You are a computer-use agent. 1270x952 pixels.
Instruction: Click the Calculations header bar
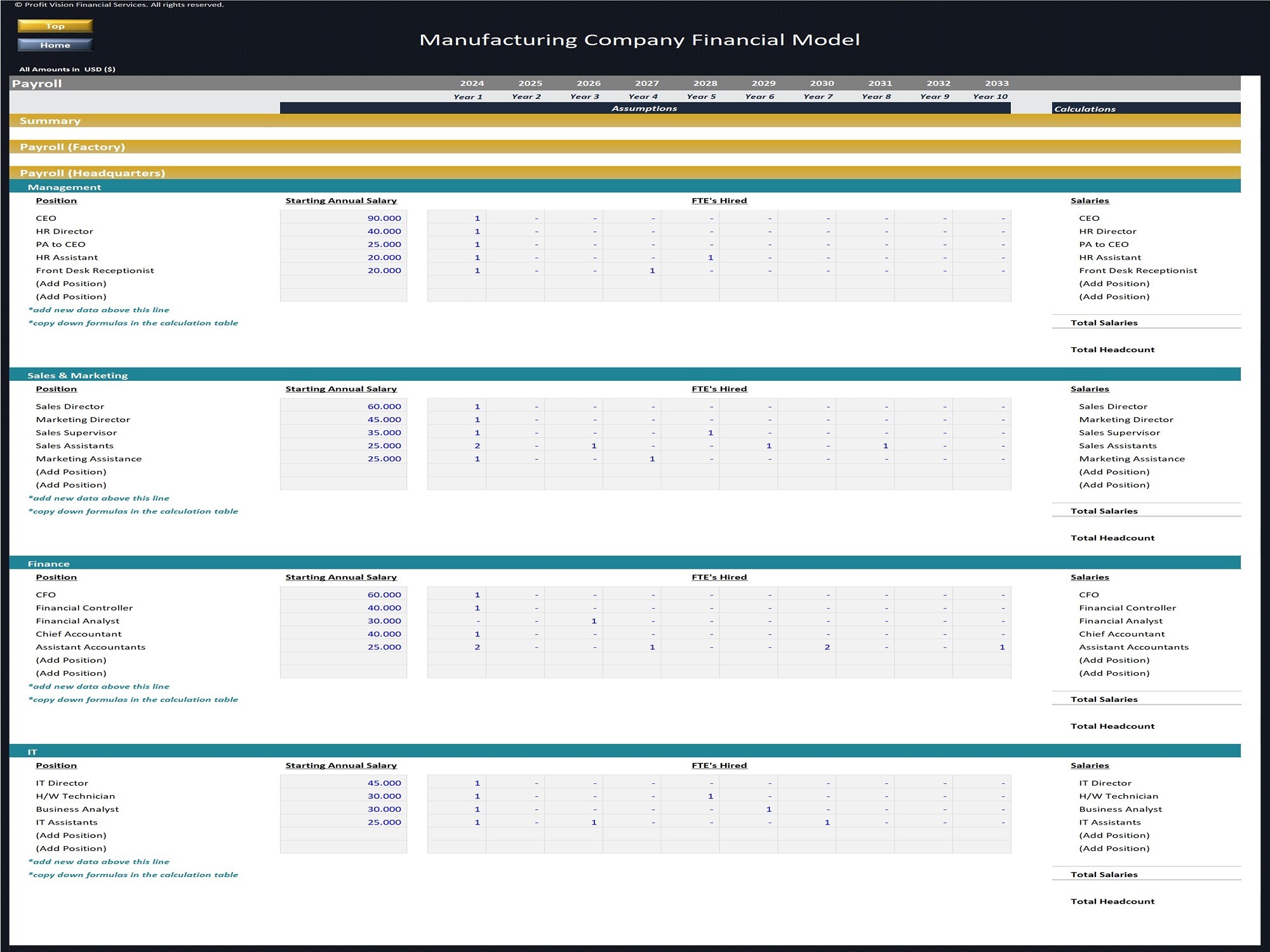[x=1146, y=109]
